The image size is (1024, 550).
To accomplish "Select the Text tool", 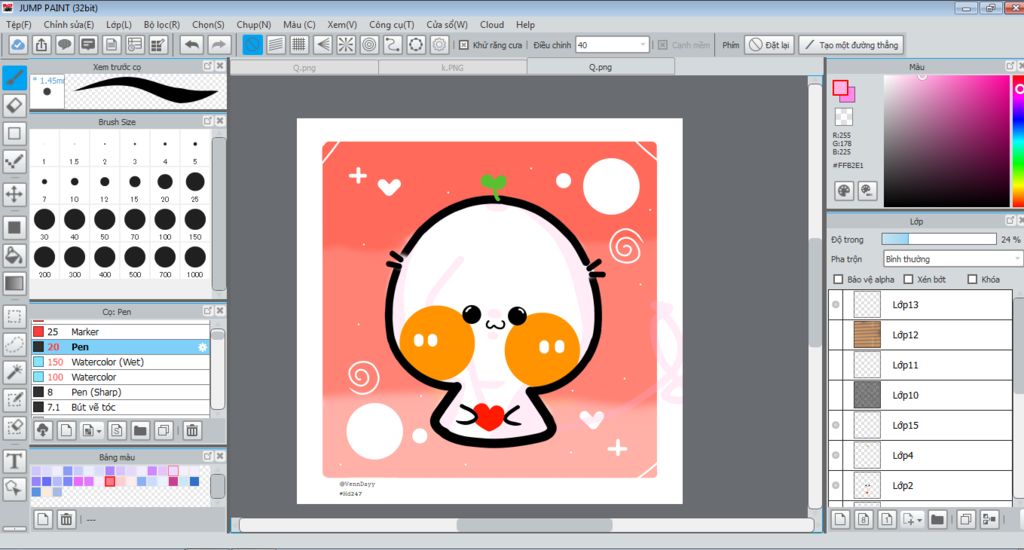I will click(x=14, y=461).
